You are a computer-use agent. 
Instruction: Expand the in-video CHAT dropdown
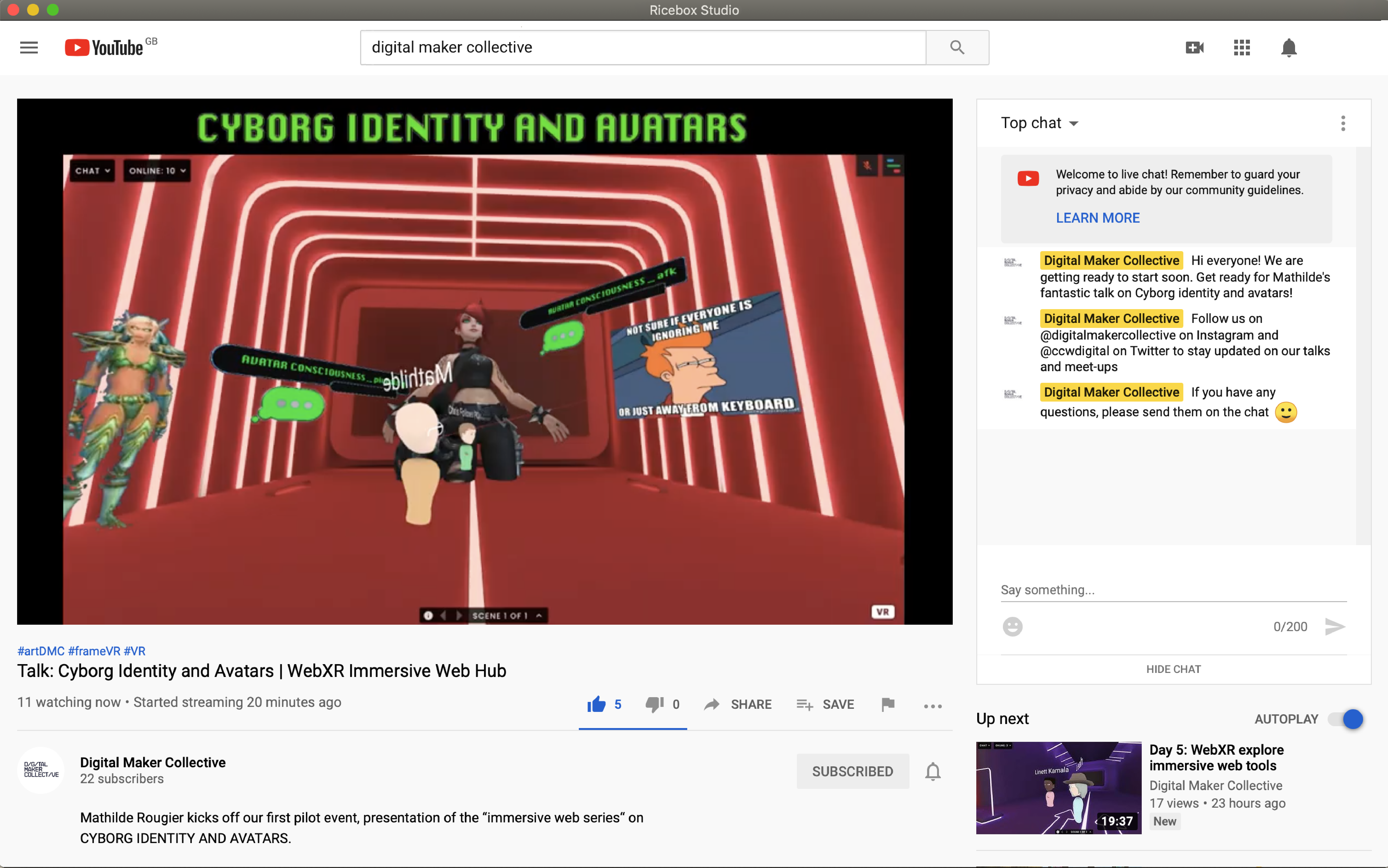pyautogui.click(x=92, y=171)
